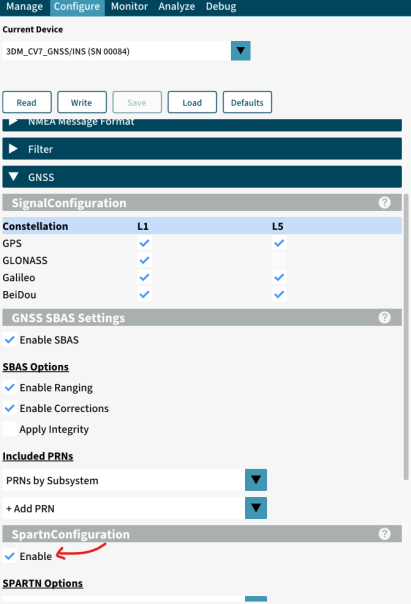
Task: Click the L1 column header
Action: coord(143,226)
